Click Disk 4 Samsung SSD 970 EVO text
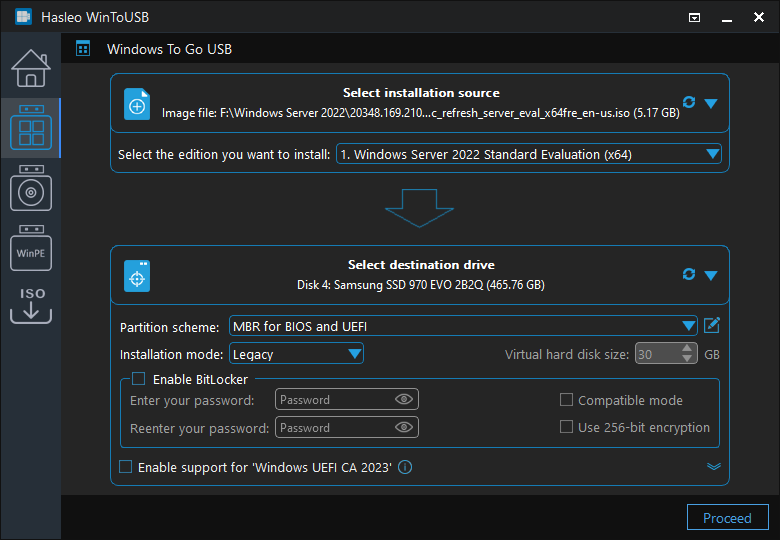Viewport: 780px width, 540px height. click(421, 285)
